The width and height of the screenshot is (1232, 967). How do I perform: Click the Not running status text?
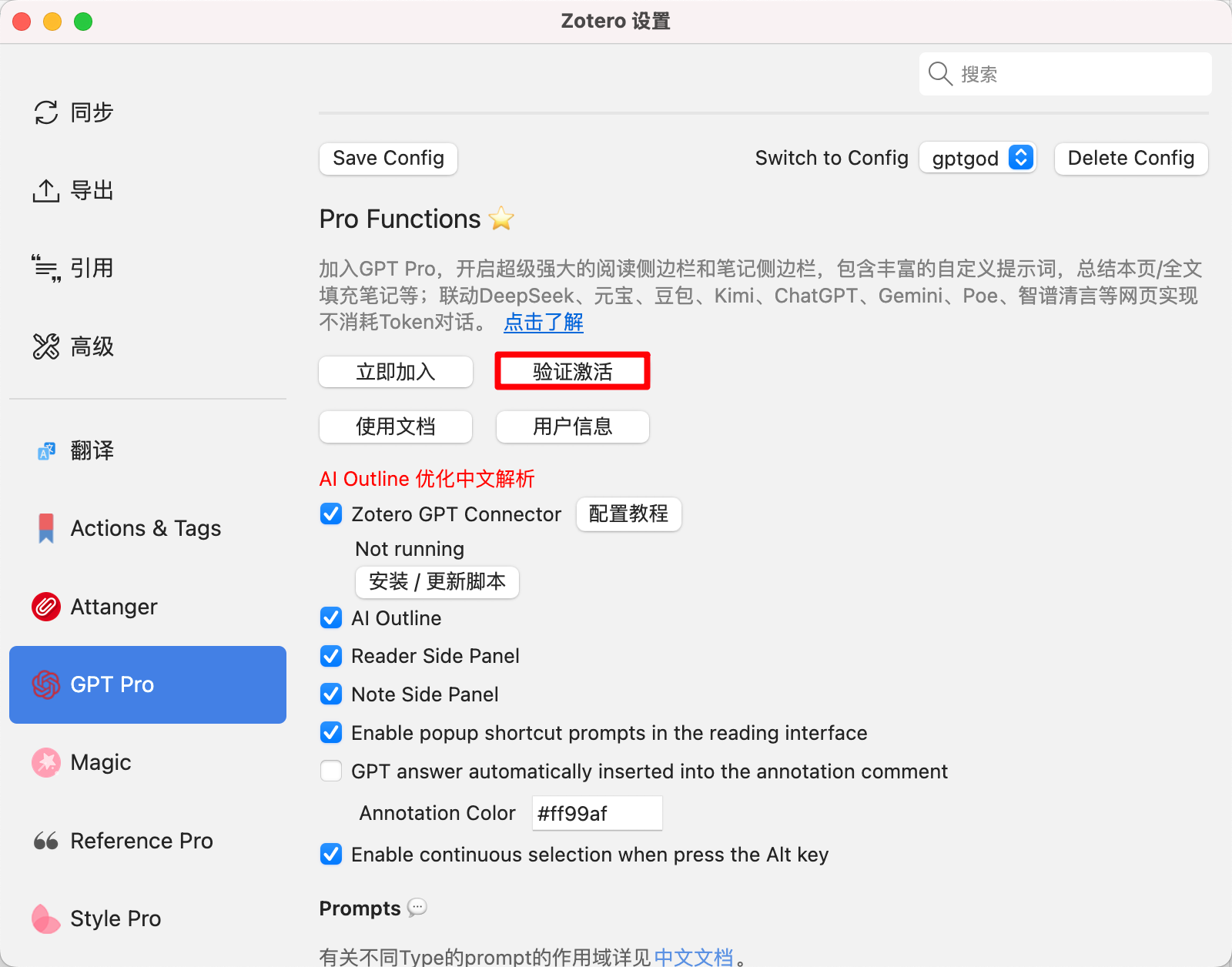(410, 549)
